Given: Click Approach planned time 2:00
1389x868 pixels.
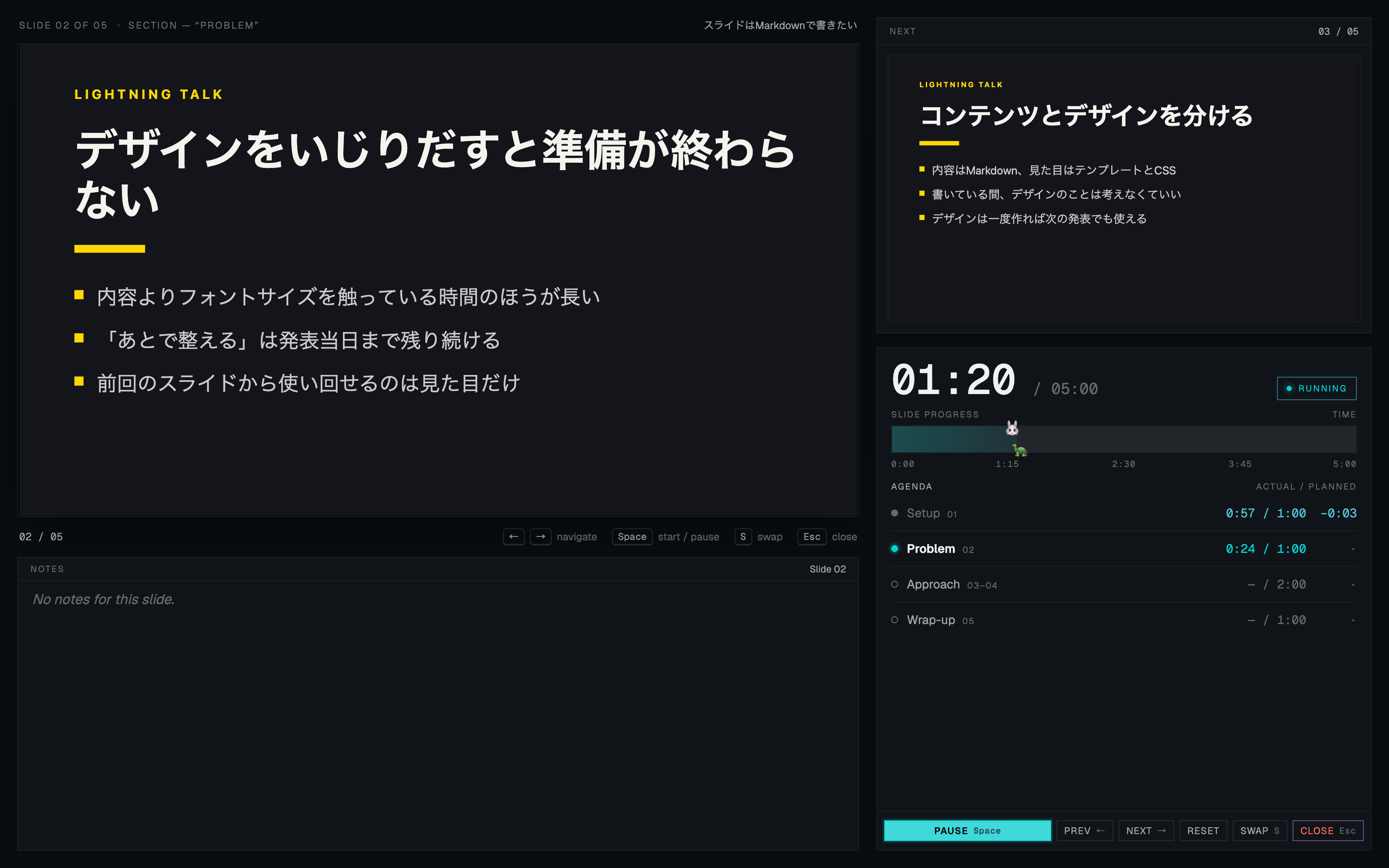Looking at the screenshot, I should pos(1291,585).
